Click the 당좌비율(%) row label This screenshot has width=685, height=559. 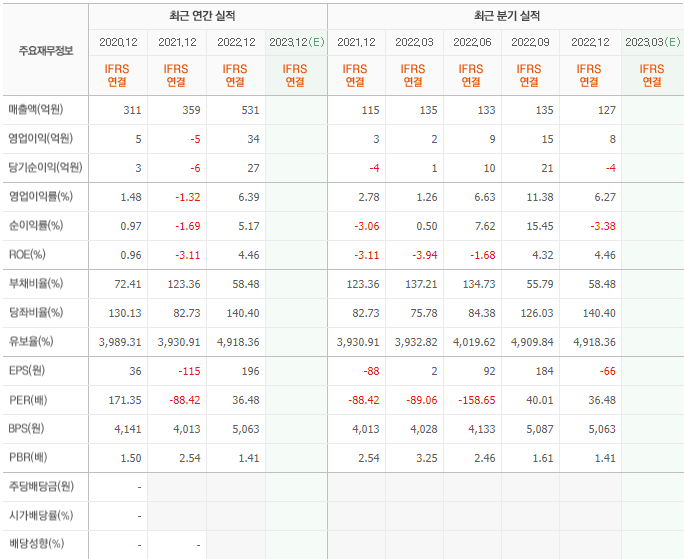(x=36, y=313)
